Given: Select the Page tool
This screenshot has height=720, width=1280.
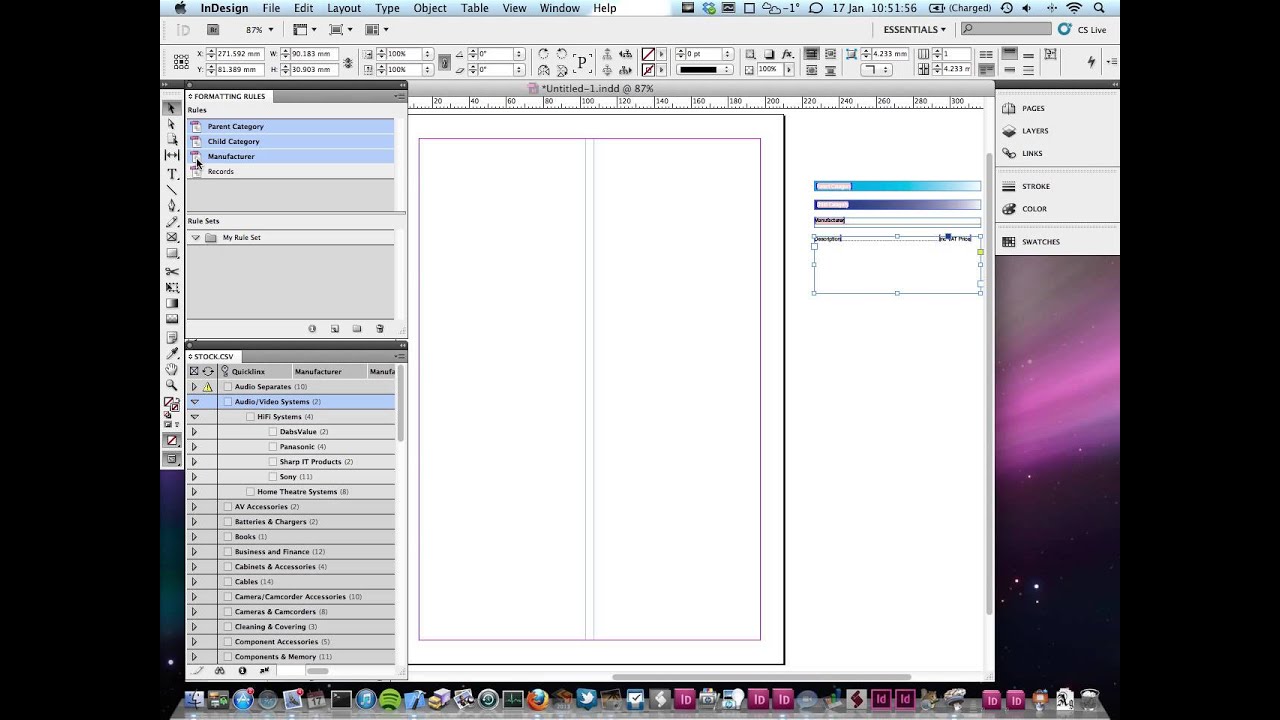Looking at the screenshot, I should click(171, 140).
